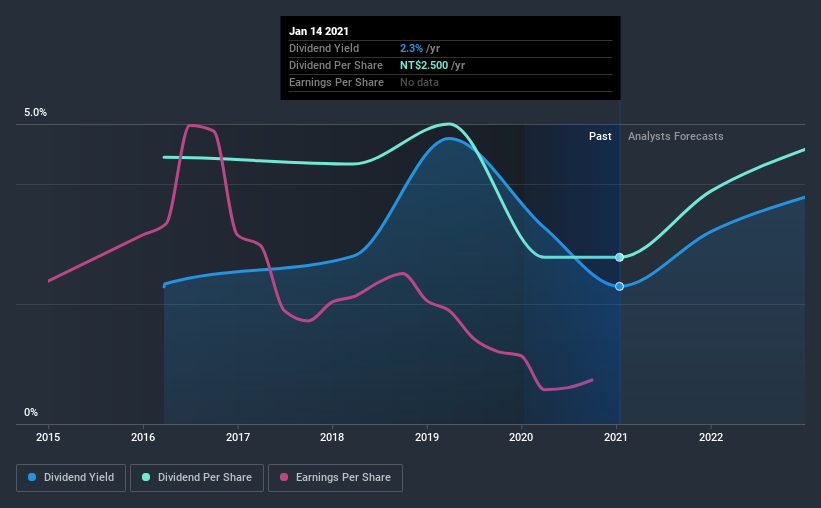Click the blue dot in Dividend Yield legend
Viewport: 821px width, 508px height.
pos(32,477)
